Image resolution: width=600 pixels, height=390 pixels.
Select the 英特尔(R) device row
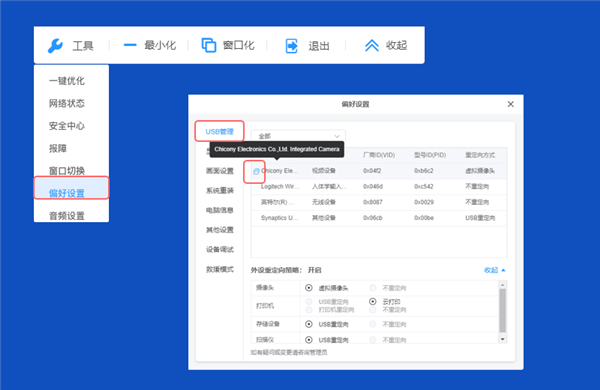click(x=379, y=202)
